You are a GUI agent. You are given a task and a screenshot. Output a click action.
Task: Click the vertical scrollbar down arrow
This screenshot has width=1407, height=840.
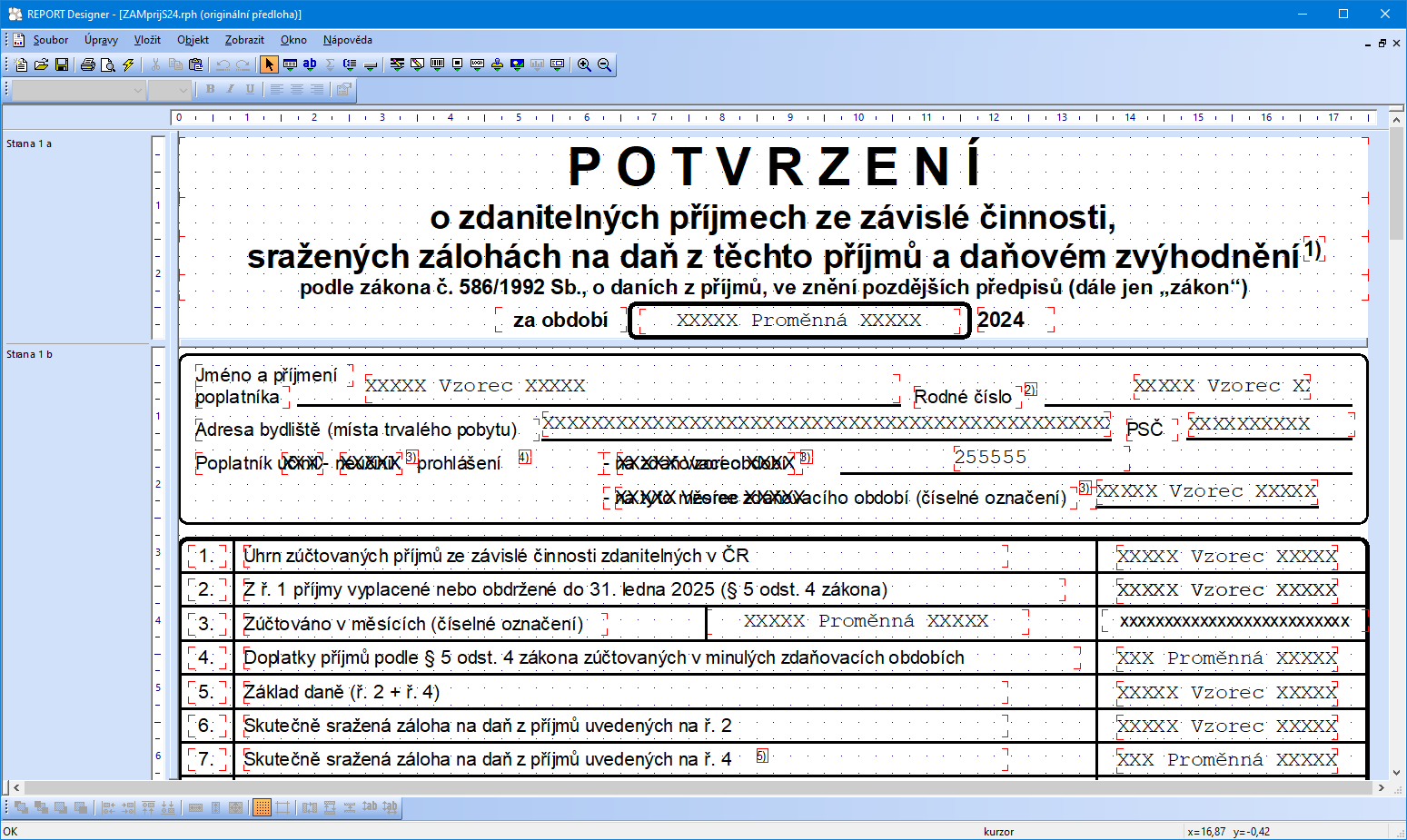(x=1397, y=773)
